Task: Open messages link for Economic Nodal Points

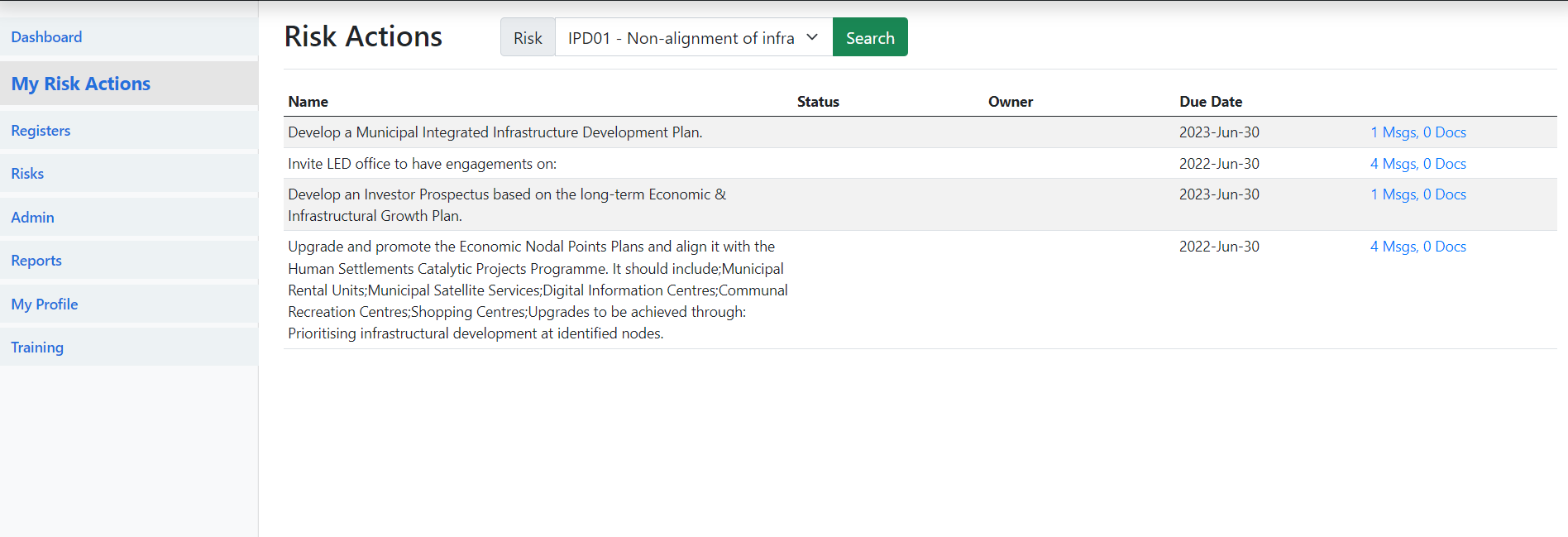Action: point(1417,247)
